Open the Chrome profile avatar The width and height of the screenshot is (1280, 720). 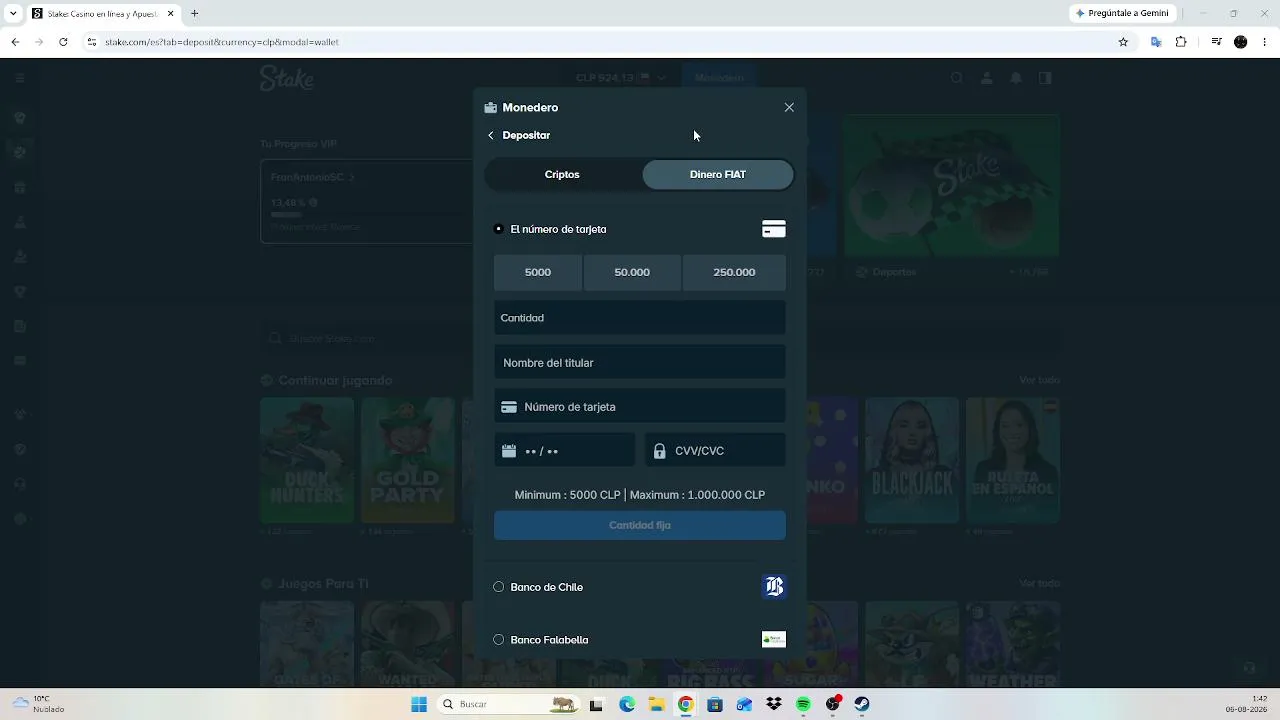pos(1241,42)
